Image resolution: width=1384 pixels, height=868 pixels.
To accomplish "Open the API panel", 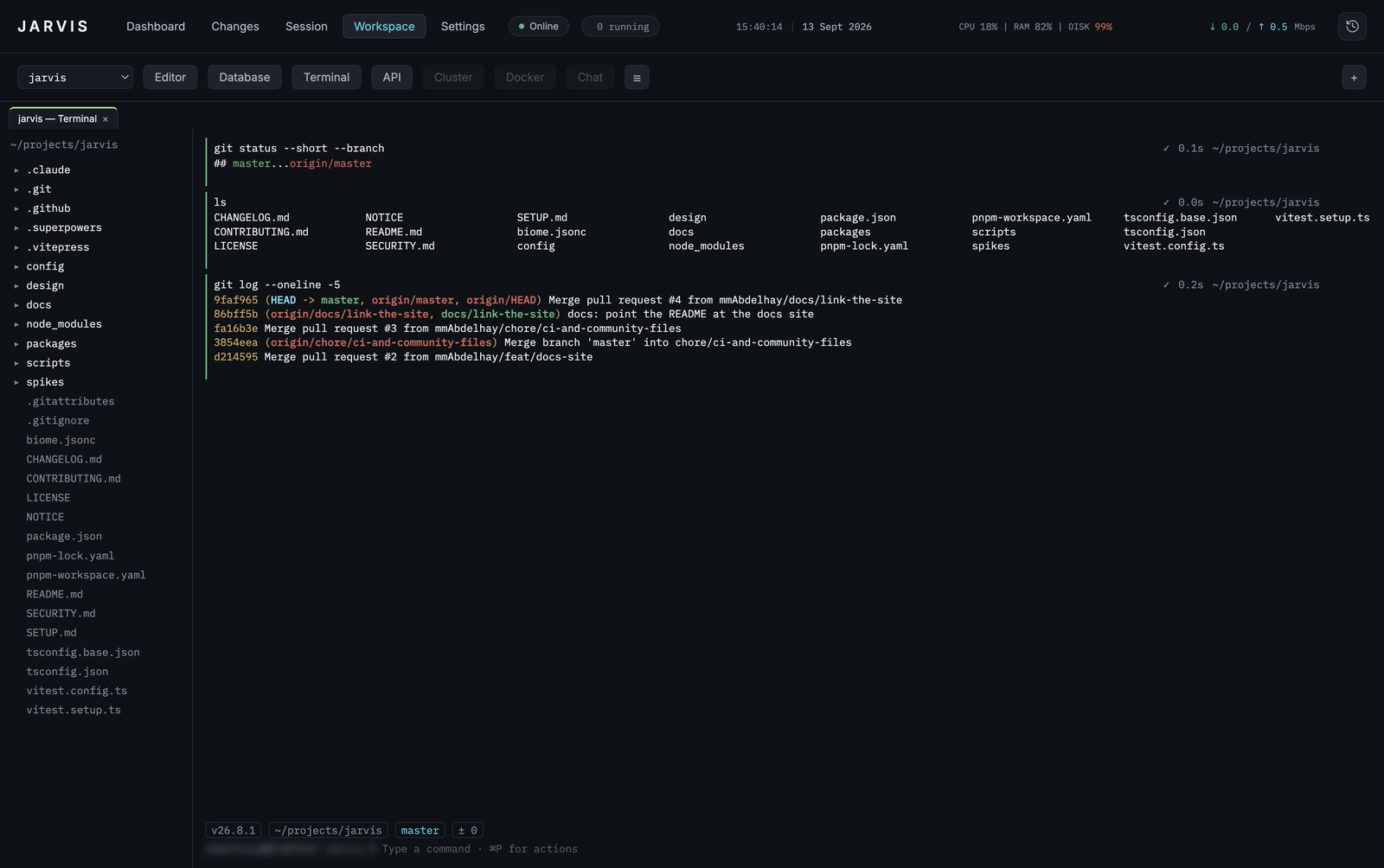I will coord(392,78).
